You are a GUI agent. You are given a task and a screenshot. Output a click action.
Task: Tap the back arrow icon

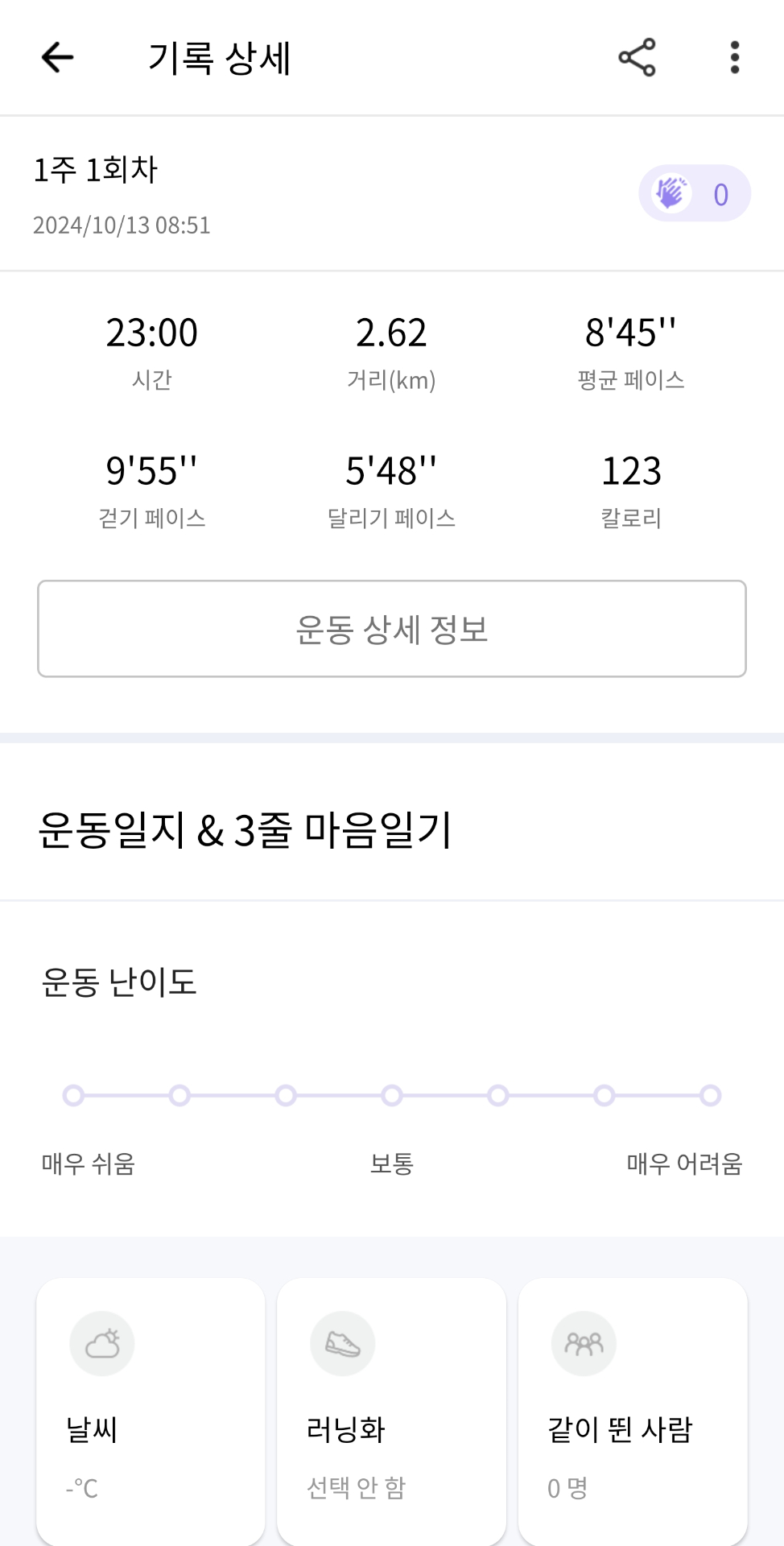[57, 57]
